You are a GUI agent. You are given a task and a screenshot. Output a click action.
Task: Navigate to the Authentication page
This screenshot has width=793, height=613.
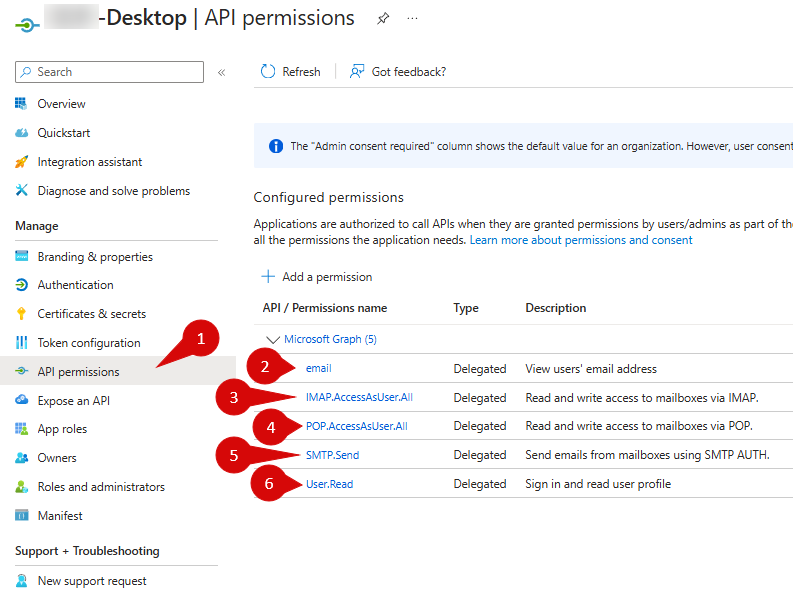tap(75, 285)
